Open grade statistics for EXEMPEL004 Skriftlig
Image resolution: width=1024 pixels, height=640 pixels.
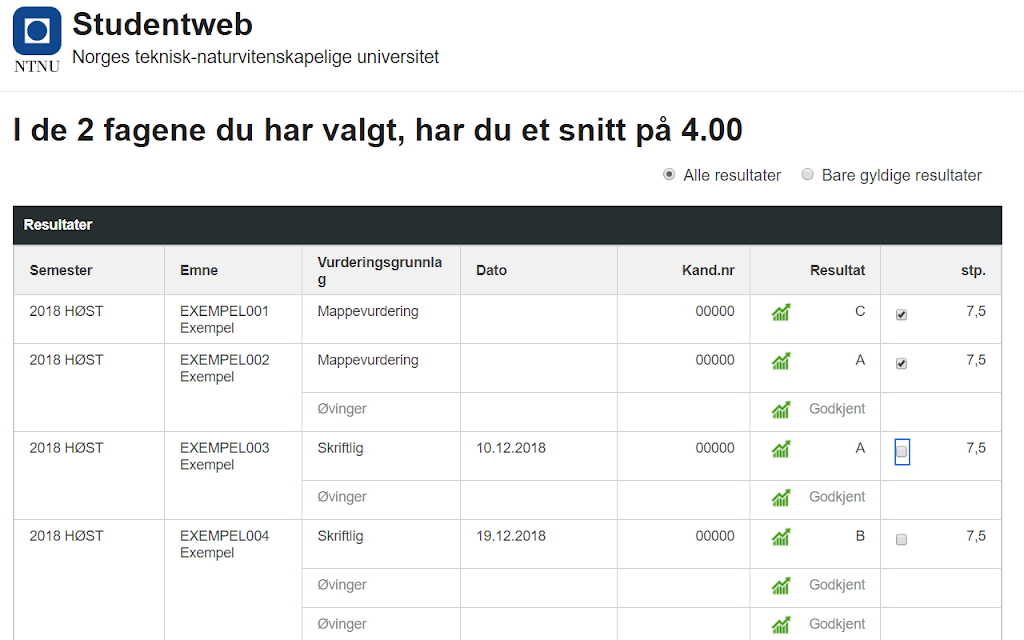[x=781, y=537]
